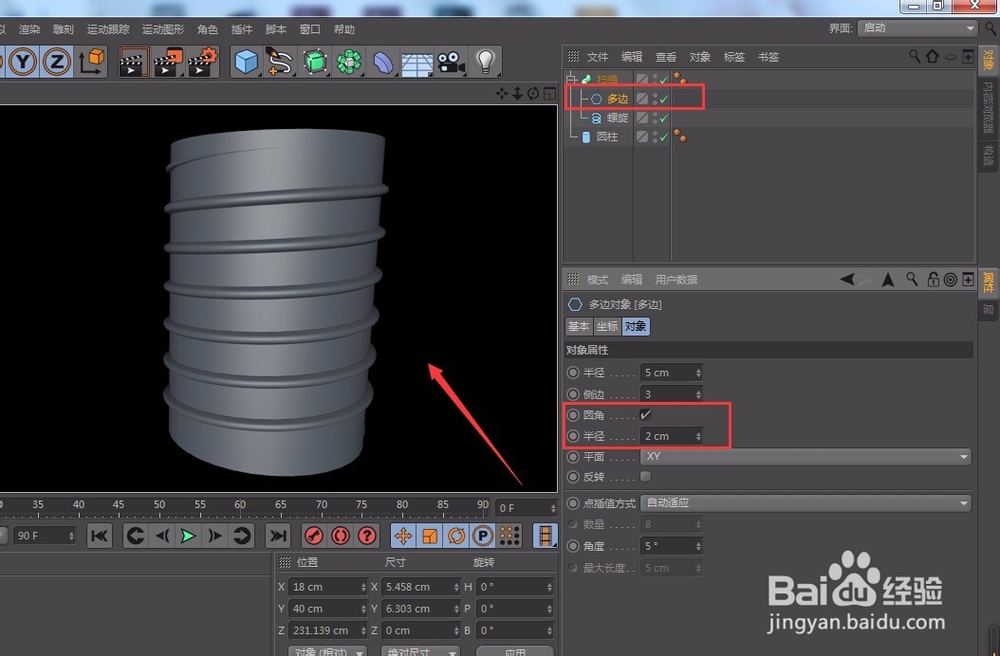Render the active view clapperboard icon
This screenshot has width=1000, height=656.
[134, 62]
